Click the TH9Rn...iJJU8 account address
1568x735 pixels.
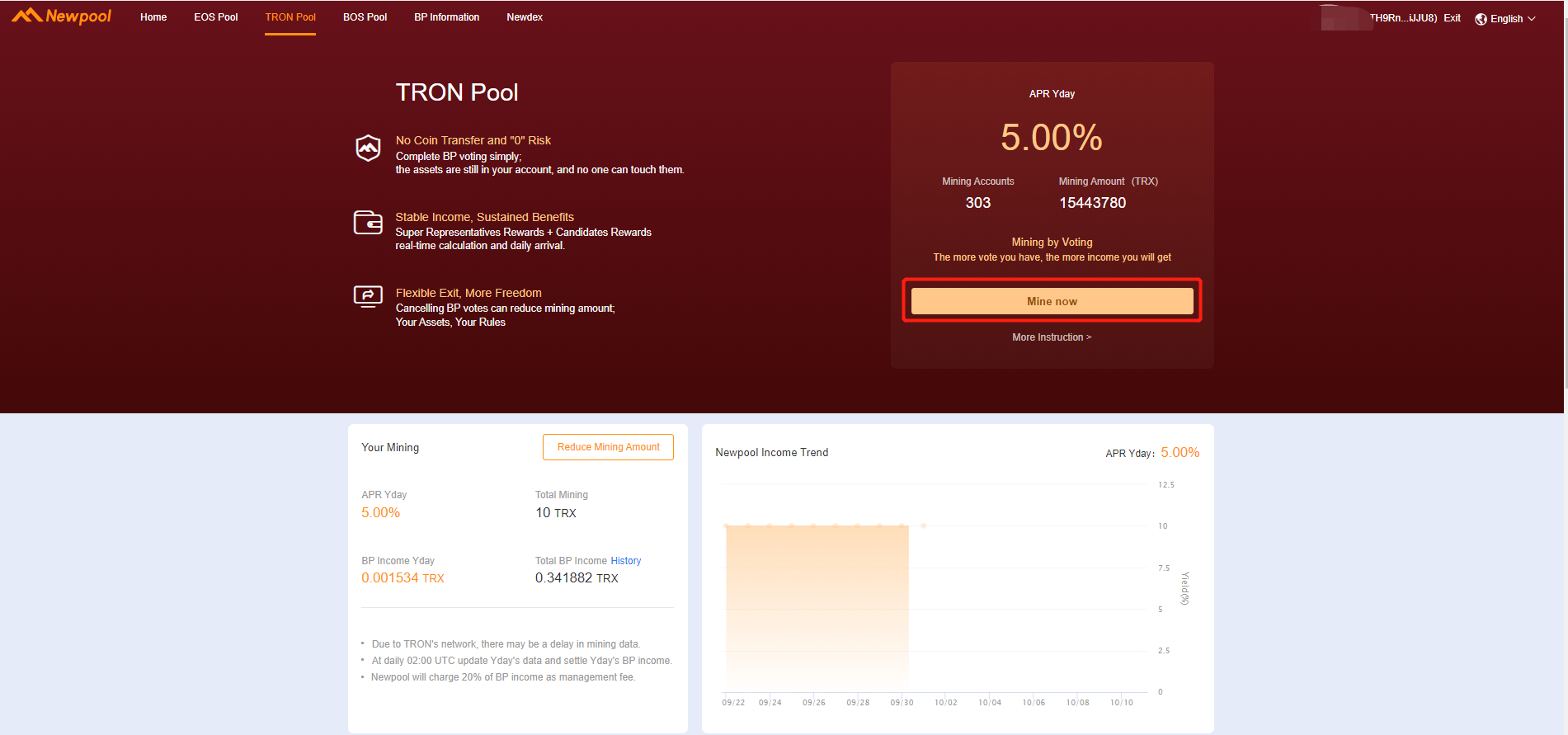(x=1403, y=18)
